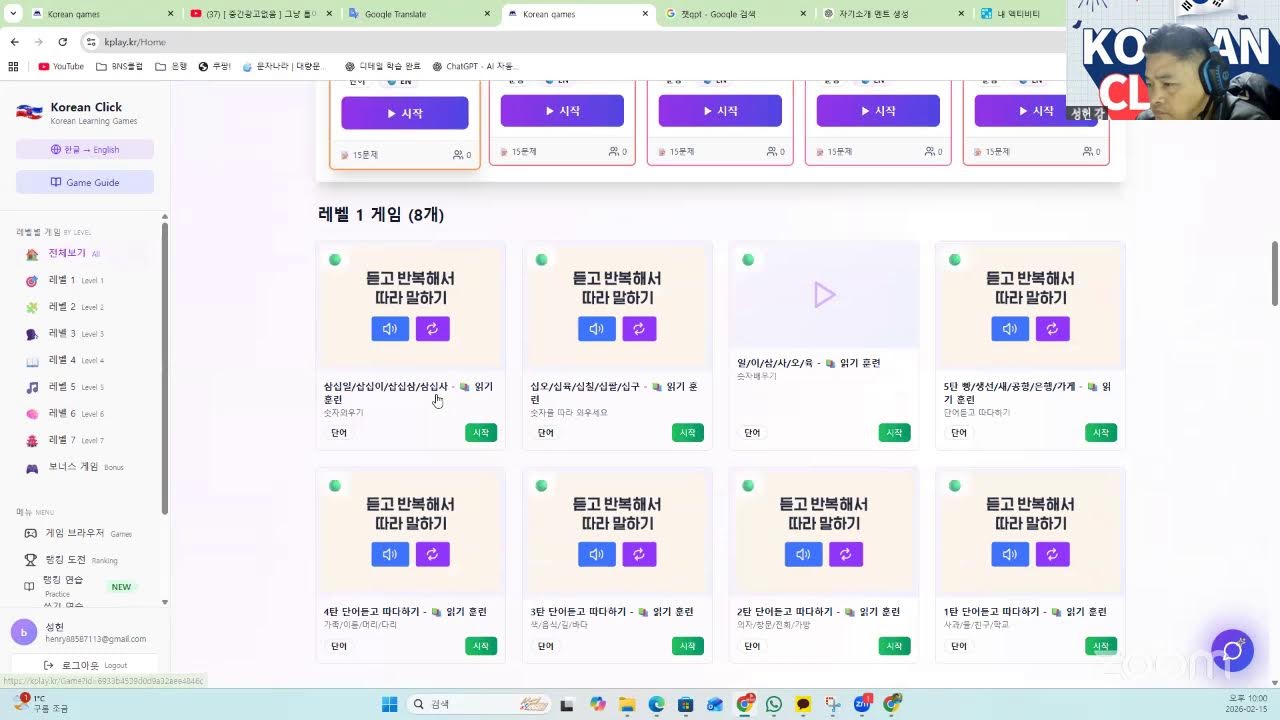Click repeat icon on 삼십일/삼십이 card
Viewport: 1280px width, 720px height.
pyautogui.click(x=432, y=329)
